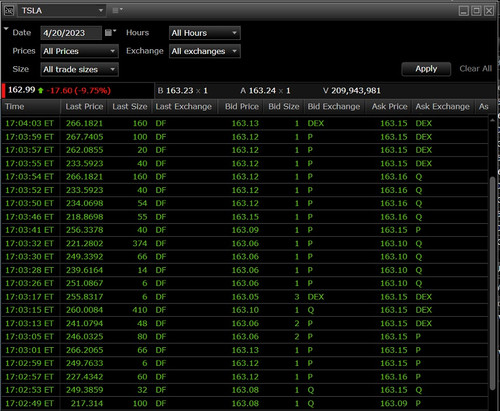Click bid price 163.05 in the 17:03:17 row
500x411 pixels.
point(245,297)
